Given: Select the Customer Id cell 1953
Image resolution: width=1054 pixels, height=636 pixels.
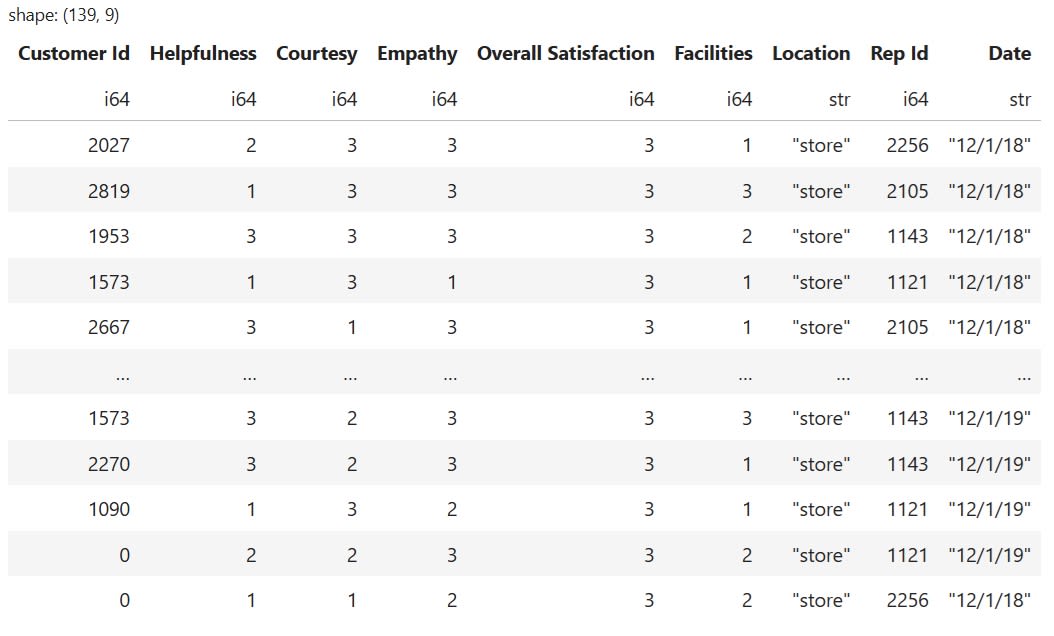Looking at the screenshot, I should click(108, 237).
